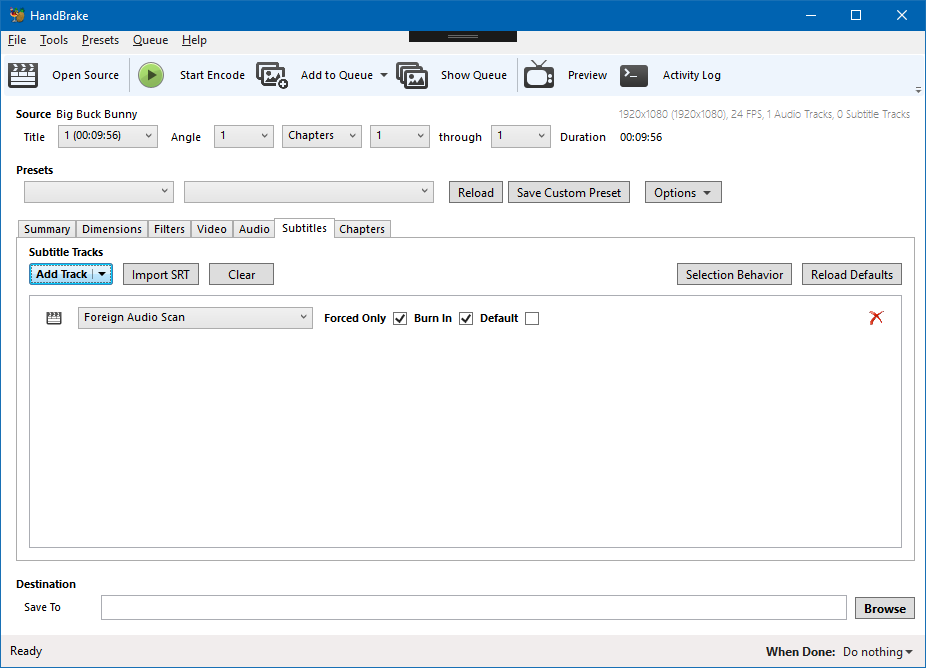Click the Start Encode label in toolbar
Image resolution: width=926 pixels, height=668 pixels.
213,75
